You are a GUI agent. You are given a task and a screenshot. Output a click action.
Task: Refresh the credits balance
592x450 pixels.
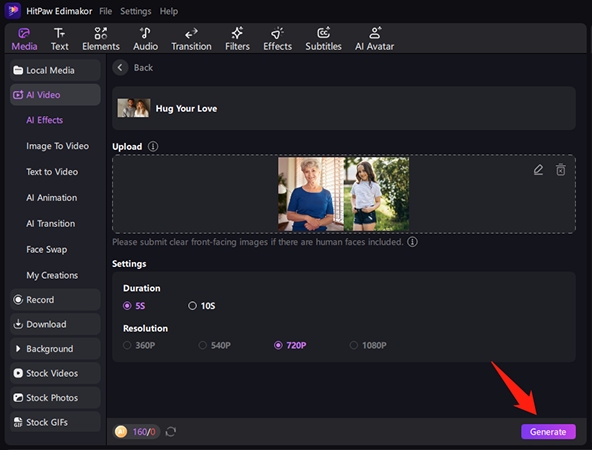pyautogui.click(x=171, y=432)
